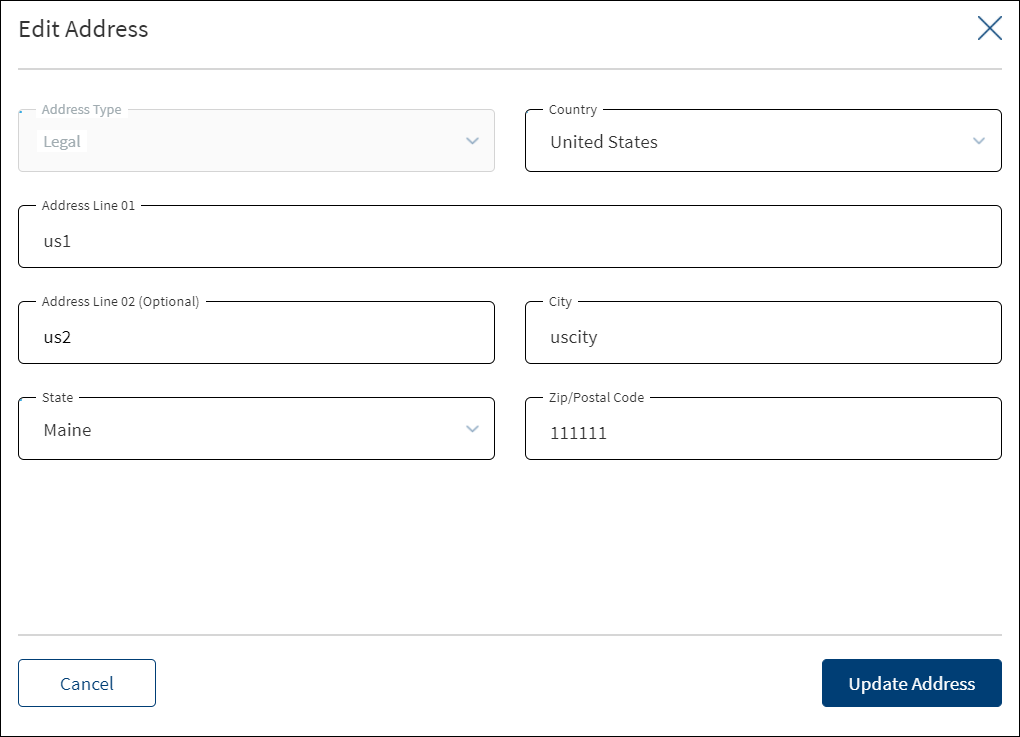Click the Address Line 02 field
Screen dimensions: 1020x737
pyautogui.click(x=256, y=332)
